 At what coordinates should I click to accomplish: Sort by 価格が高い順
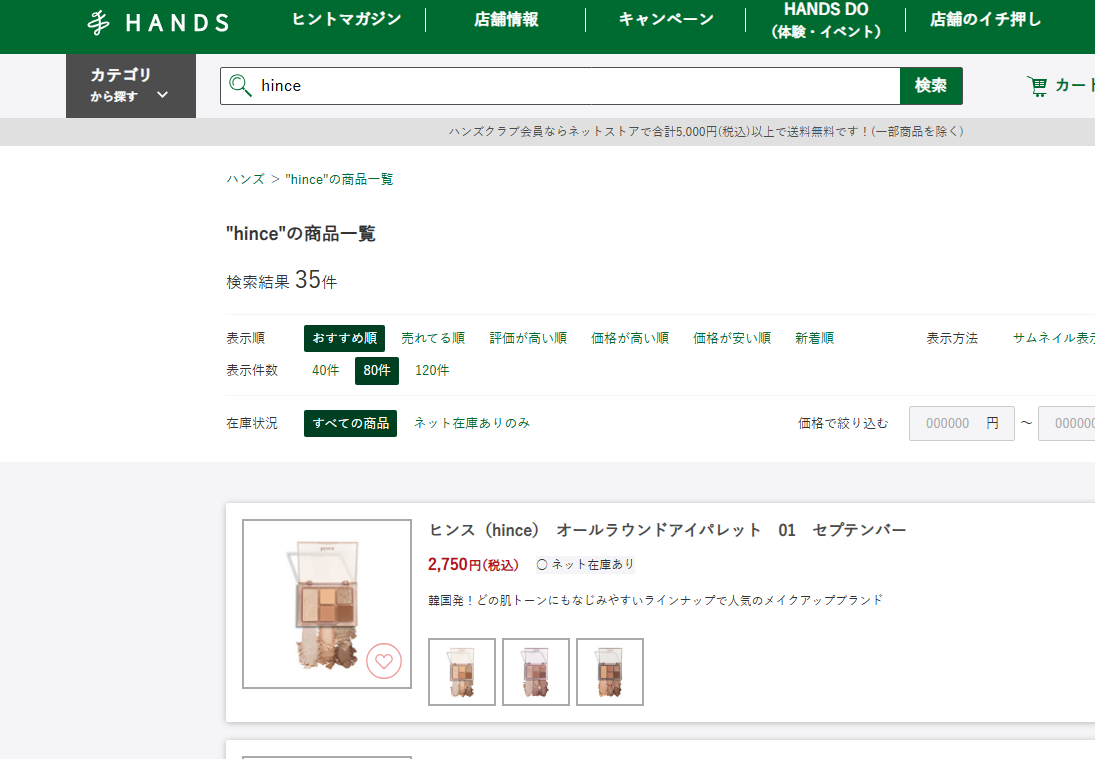(x=630, y=338)
